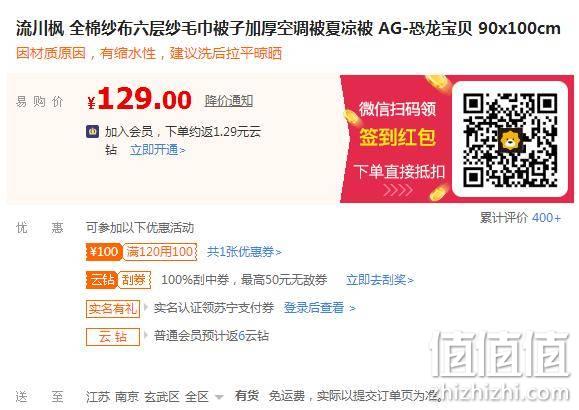Click the member crown icon beside 加入会员
Viewport: 579px width, 410px height.
(93, 131)
